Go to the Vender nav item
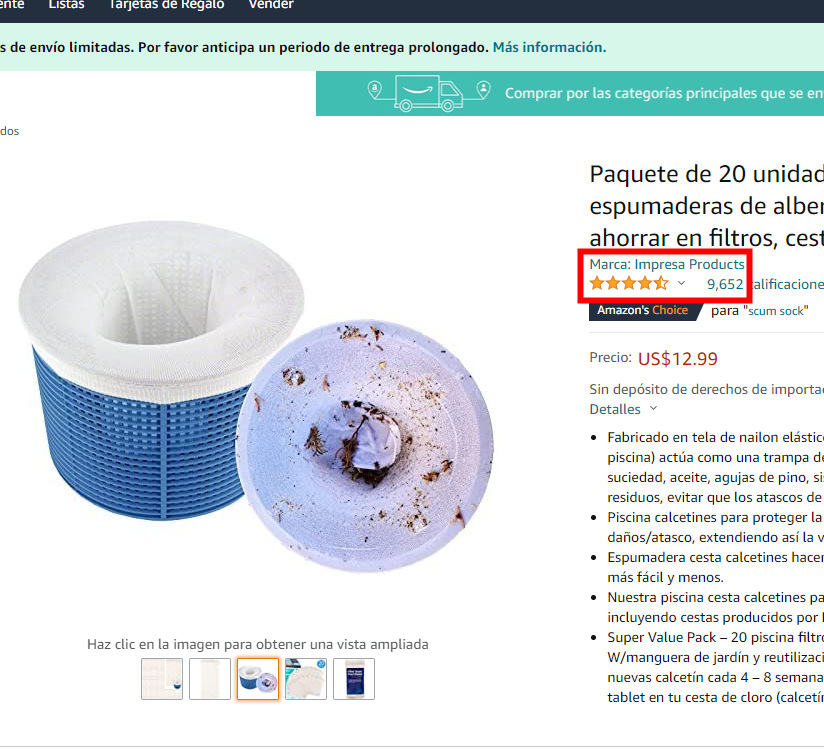This screenshot has height=750, width=824. (271, 5)
